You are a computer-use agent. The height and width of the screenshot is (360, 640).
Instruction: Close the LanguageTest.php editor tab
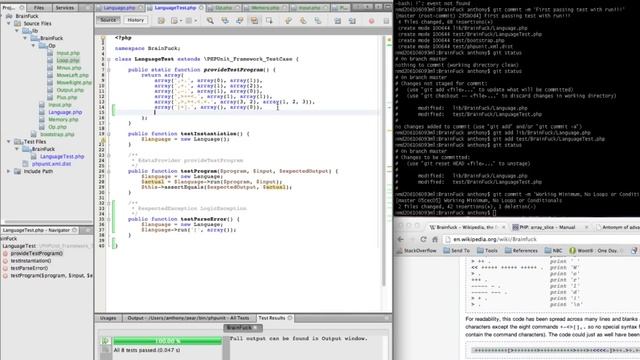[x=201, y=8]
